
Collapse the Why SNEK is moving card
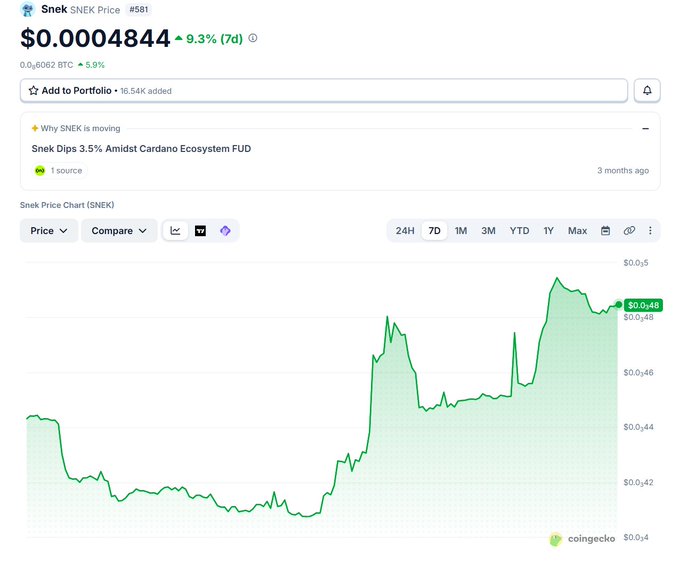click(645, 128)
